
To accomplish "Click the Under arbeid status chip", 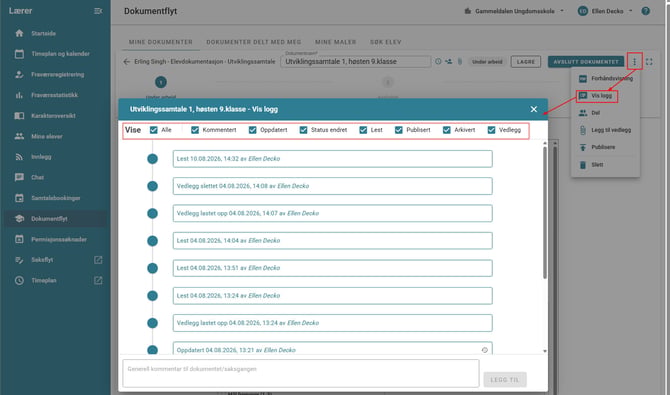I will 487,62.
